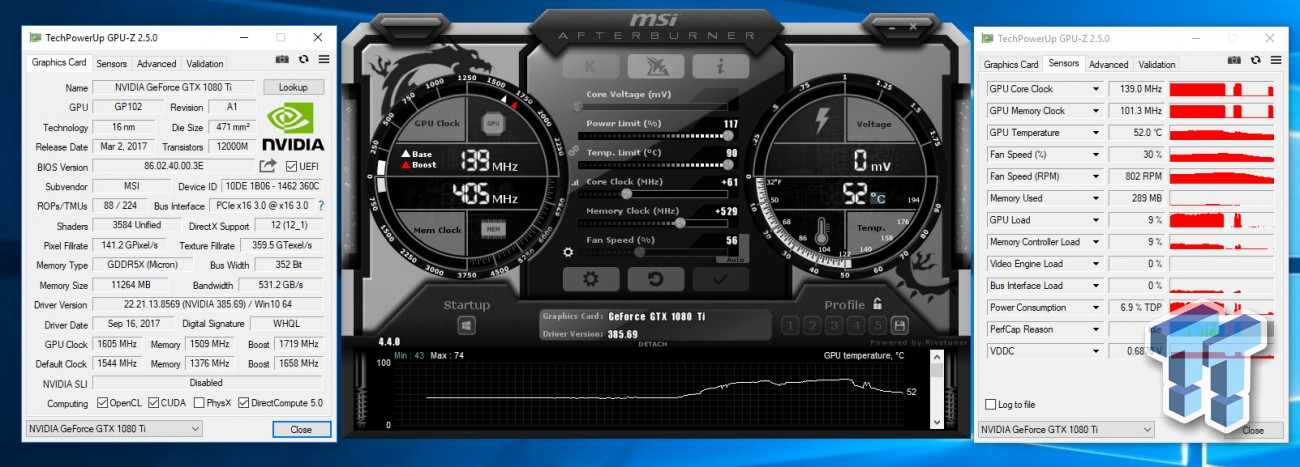
Task: Select Afterburner profile slot 1
Action: [x=789, y=326]
